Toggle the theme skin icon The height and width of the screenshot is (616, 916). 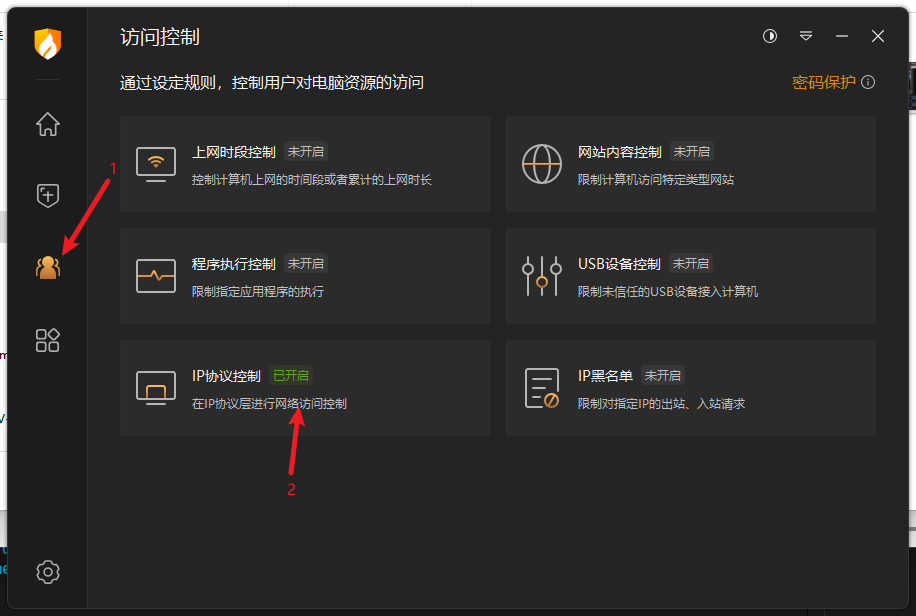click(770, 36)
